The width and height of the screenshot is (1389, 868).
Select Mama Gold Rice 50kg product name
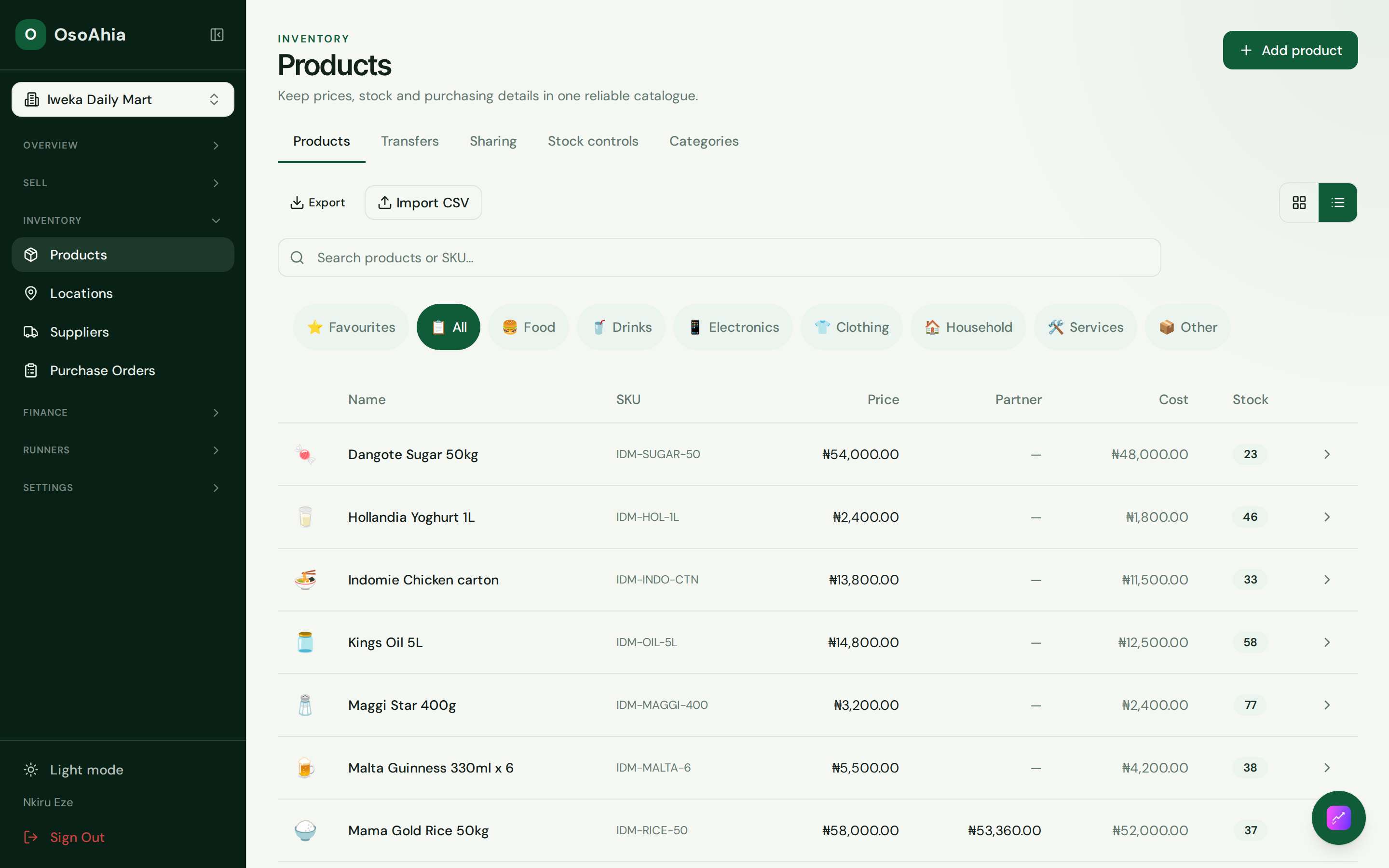419,830
